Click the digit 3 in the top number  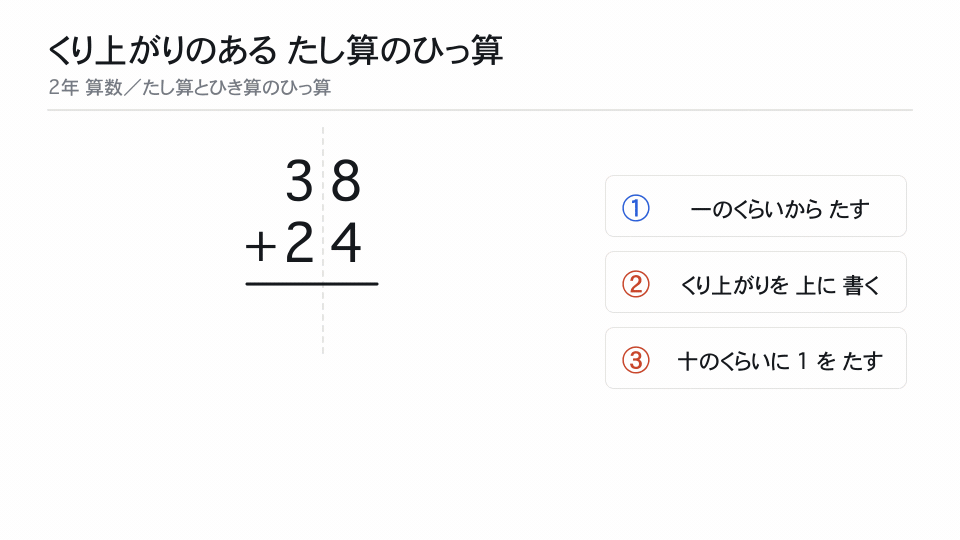click(299, 181)
